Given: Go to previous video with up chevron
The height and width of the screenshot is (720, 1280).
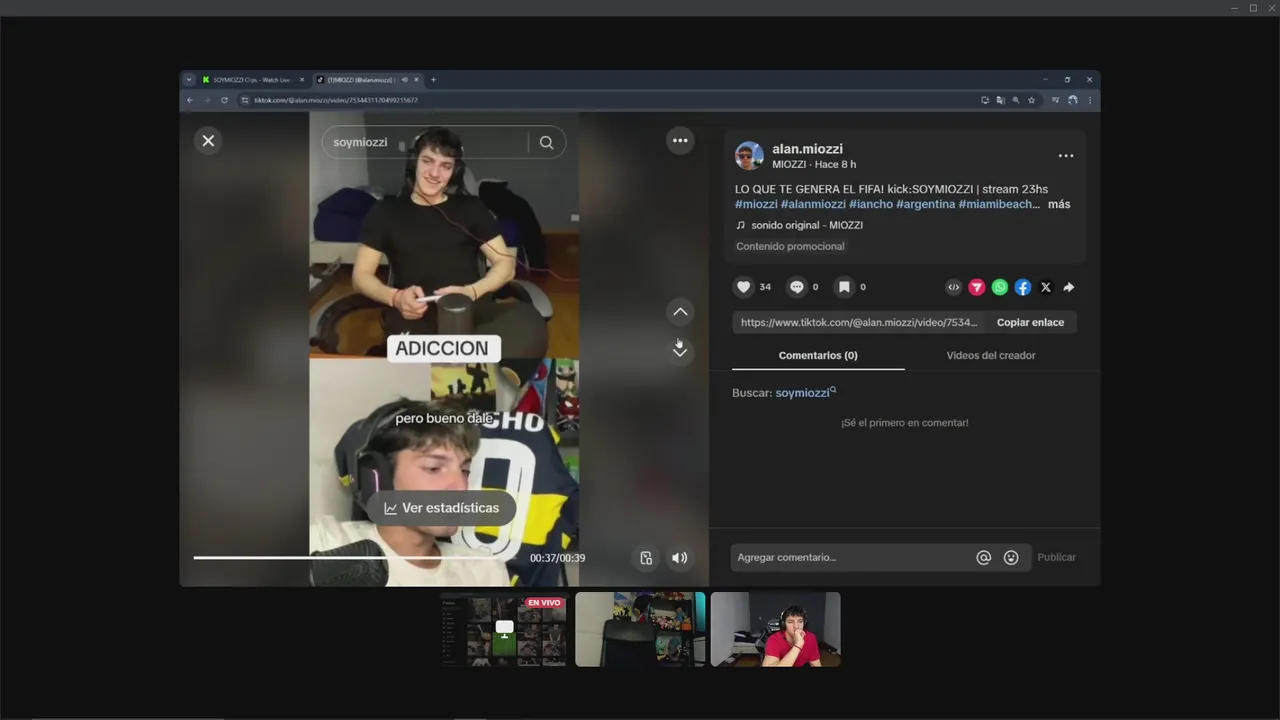Looking at the screenshot, I should point(680,312).
